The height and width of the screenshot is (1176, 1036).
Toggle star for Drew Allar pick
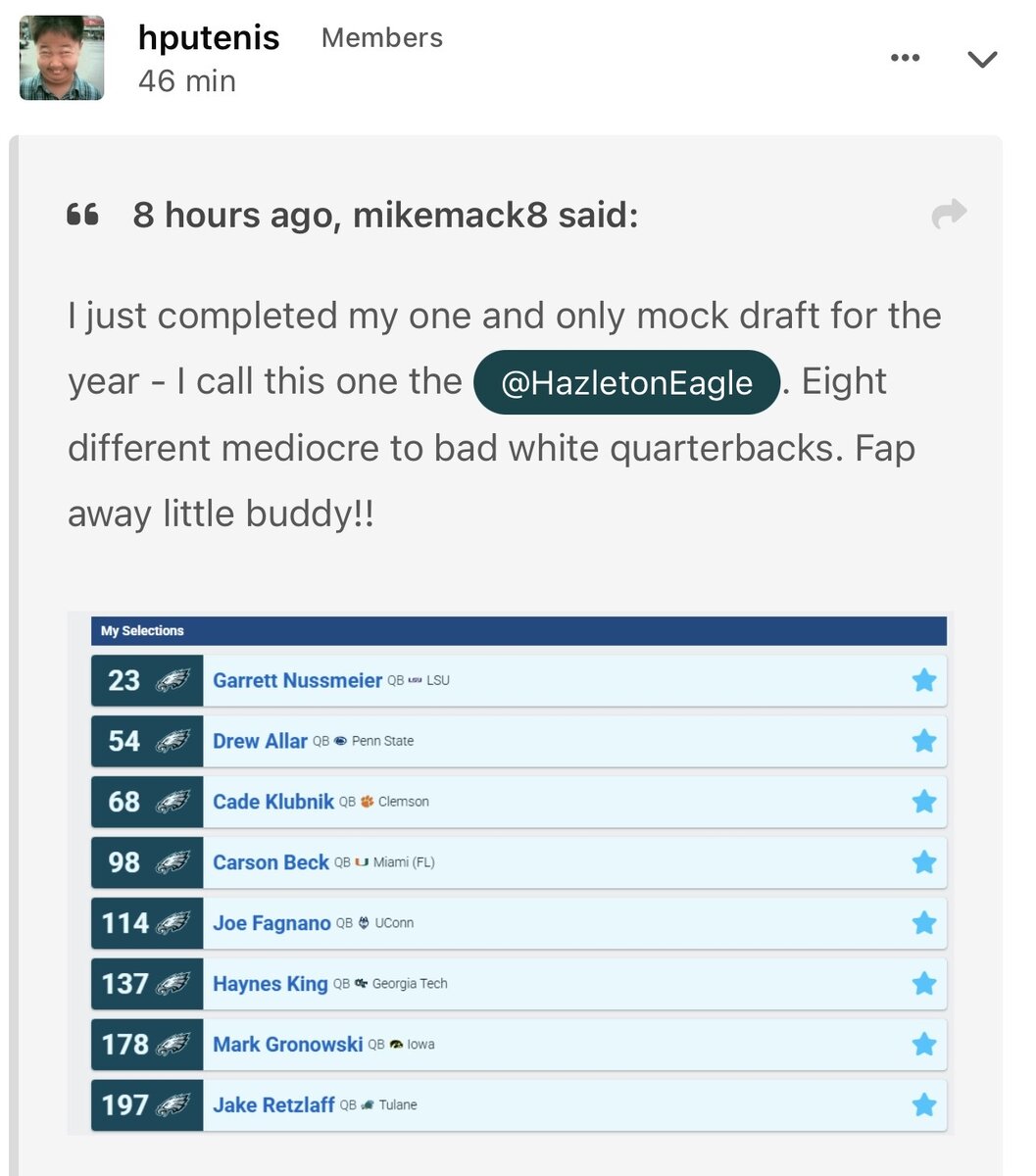click(x=923, y=741)
